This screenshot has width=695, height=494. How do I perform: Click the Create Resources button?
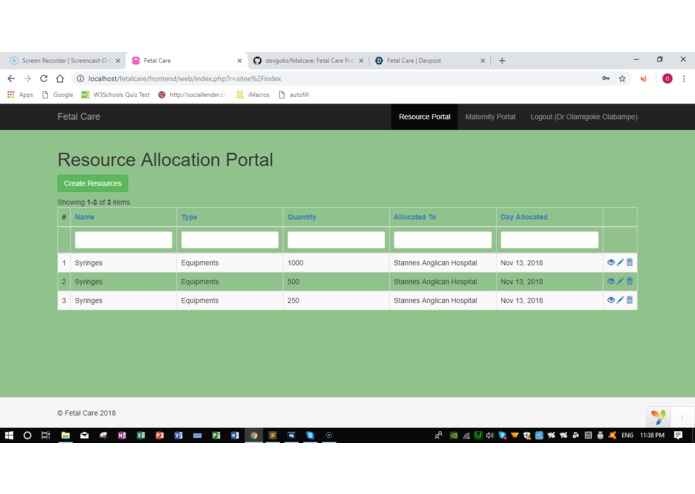click(93, 183)
